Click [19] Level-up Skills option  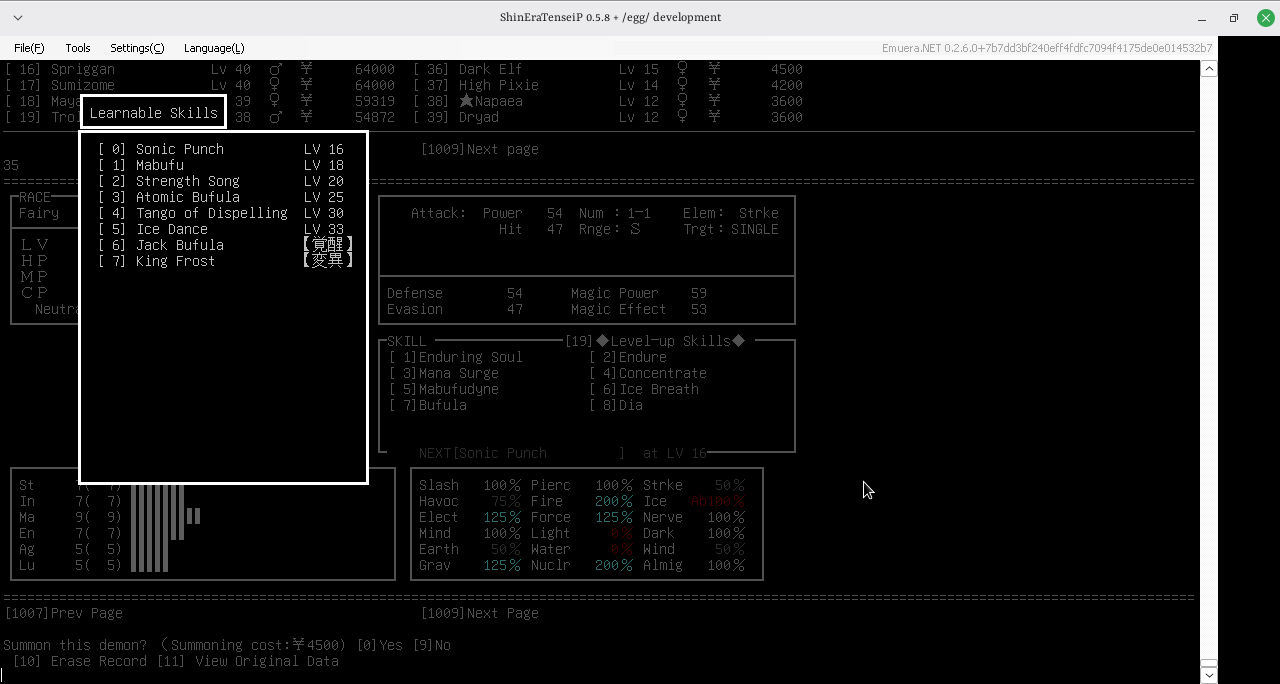[655, 341]
